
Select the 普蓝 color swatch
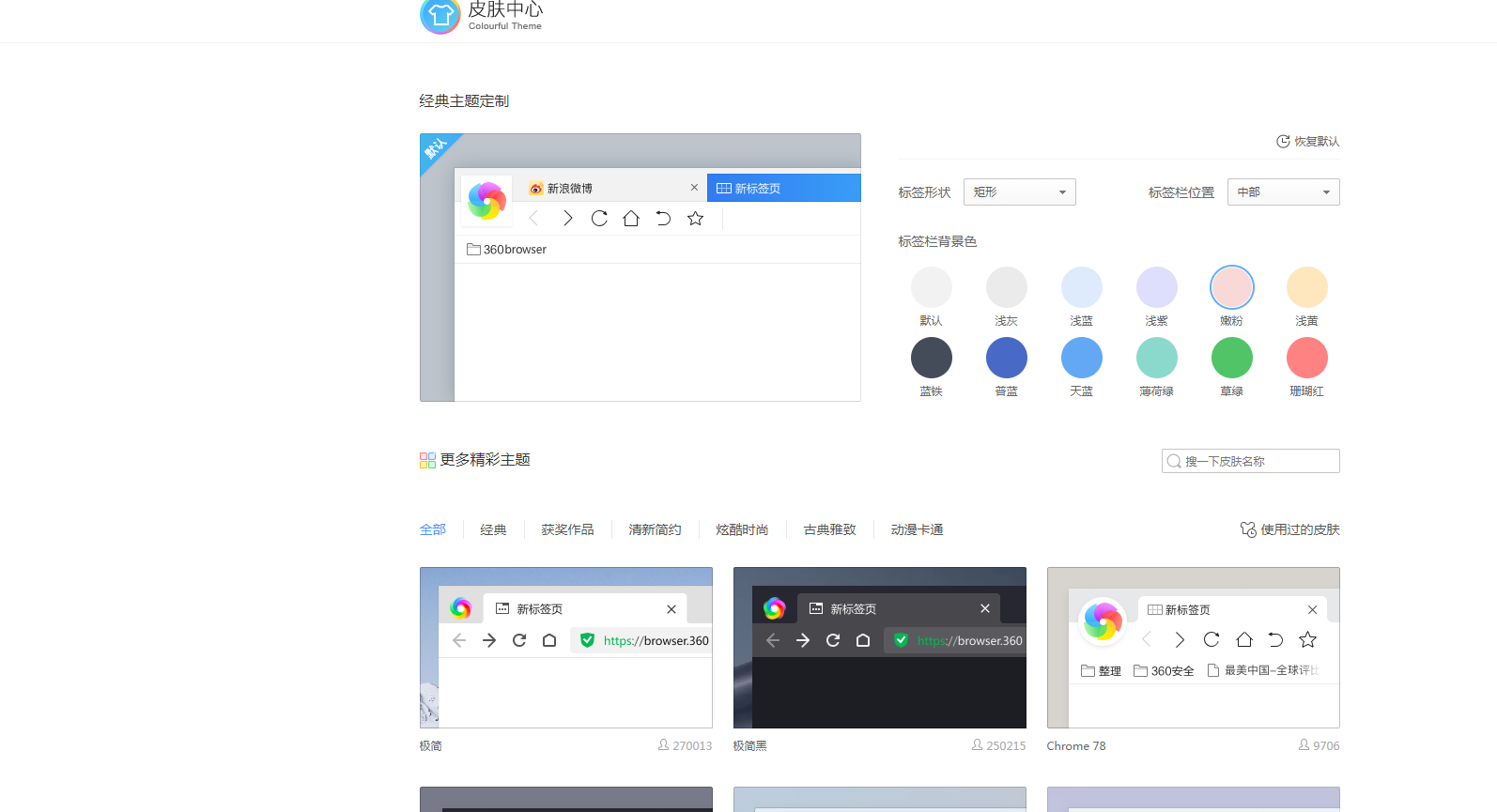[x=1007, y=358]
